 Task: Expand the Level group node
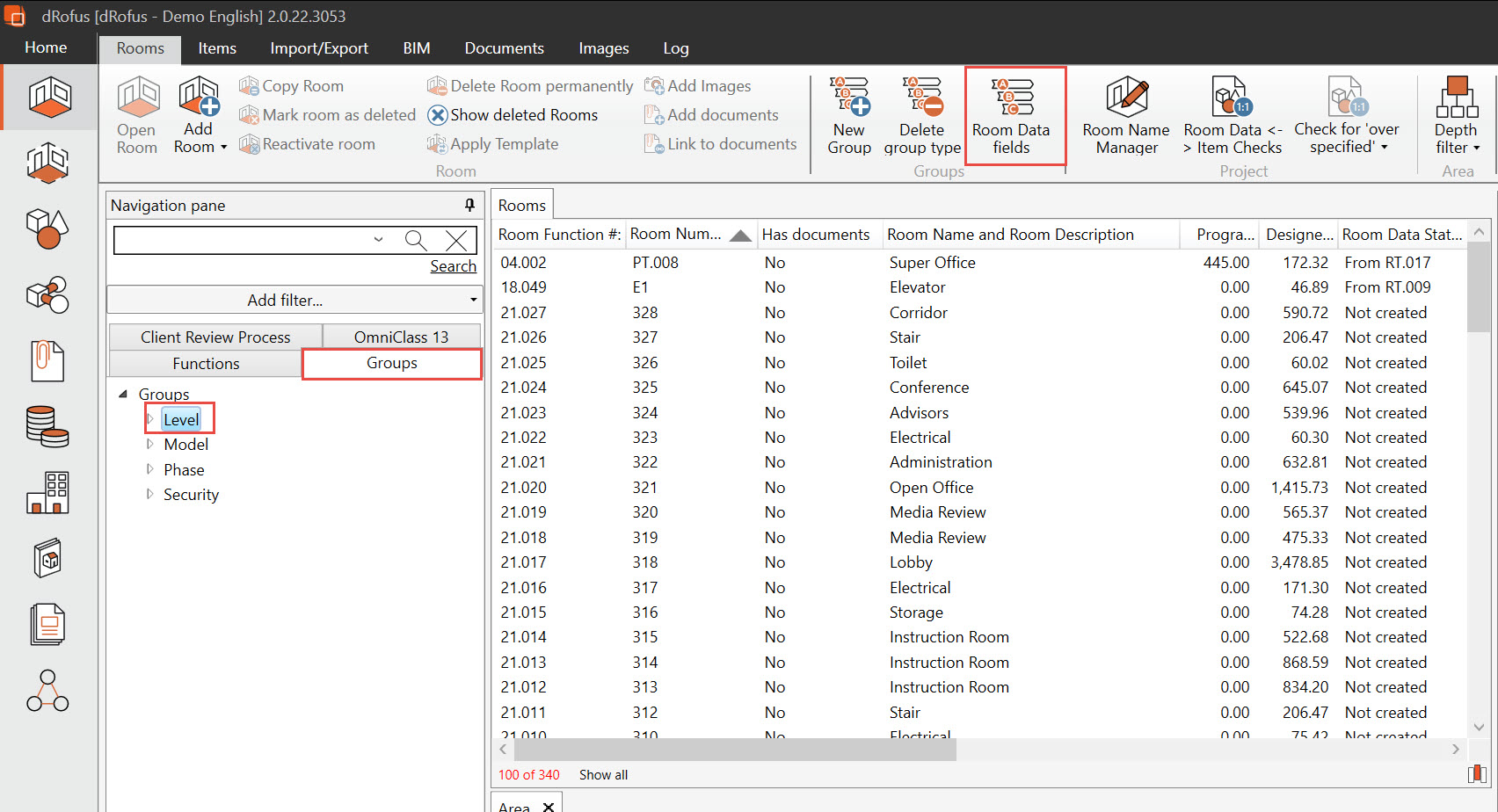pos(150,419)
